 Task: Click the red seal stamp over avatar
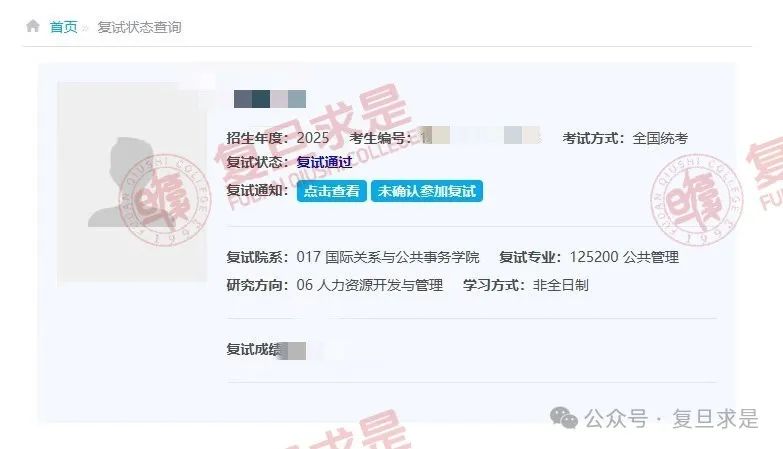165,201
